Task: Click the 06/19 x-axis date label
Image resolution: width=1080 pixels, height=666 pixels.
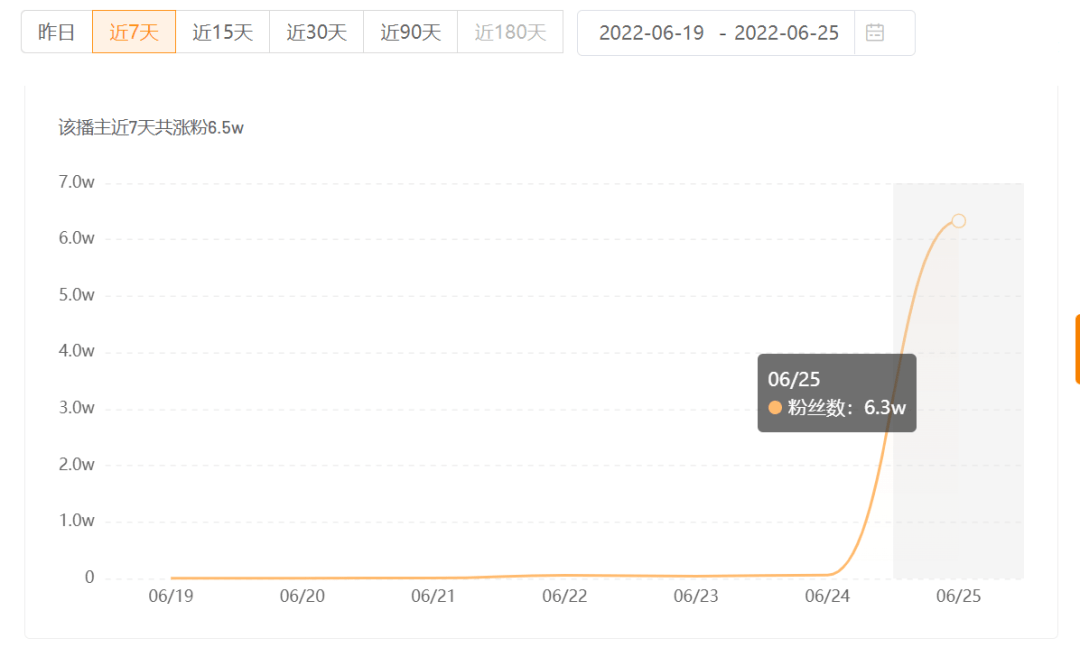Action: click(171, 596)
